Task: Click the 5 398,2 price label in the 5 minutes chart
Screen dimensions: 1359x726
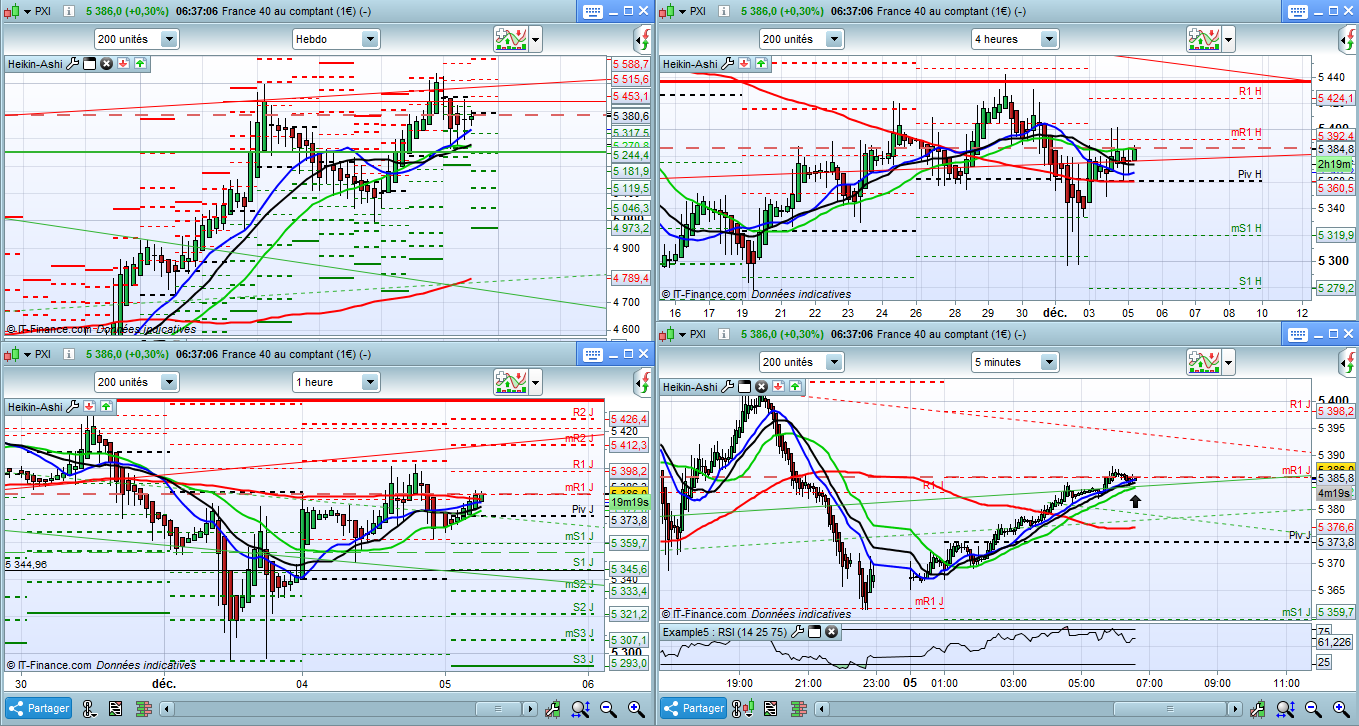Action: (1337, 411)
